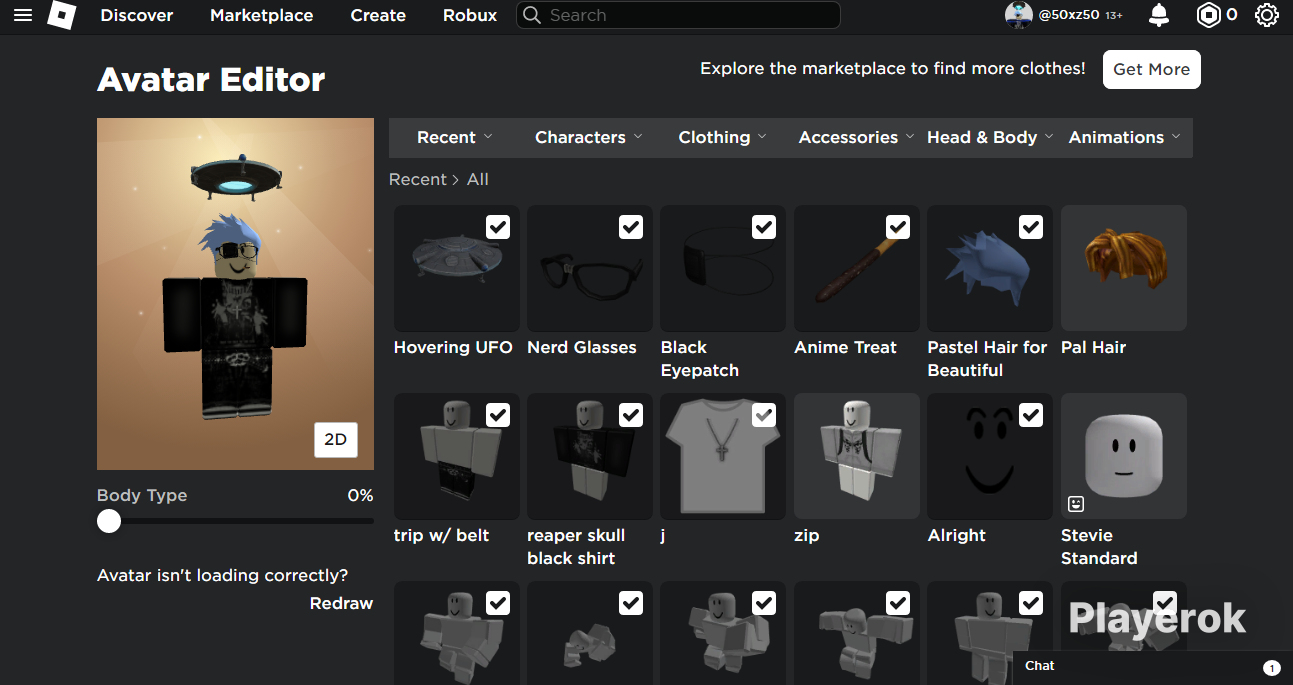Viewport: 1293px width, 685px height.
Task: Switch avatar preview to 2D
Action: point(336,439)
